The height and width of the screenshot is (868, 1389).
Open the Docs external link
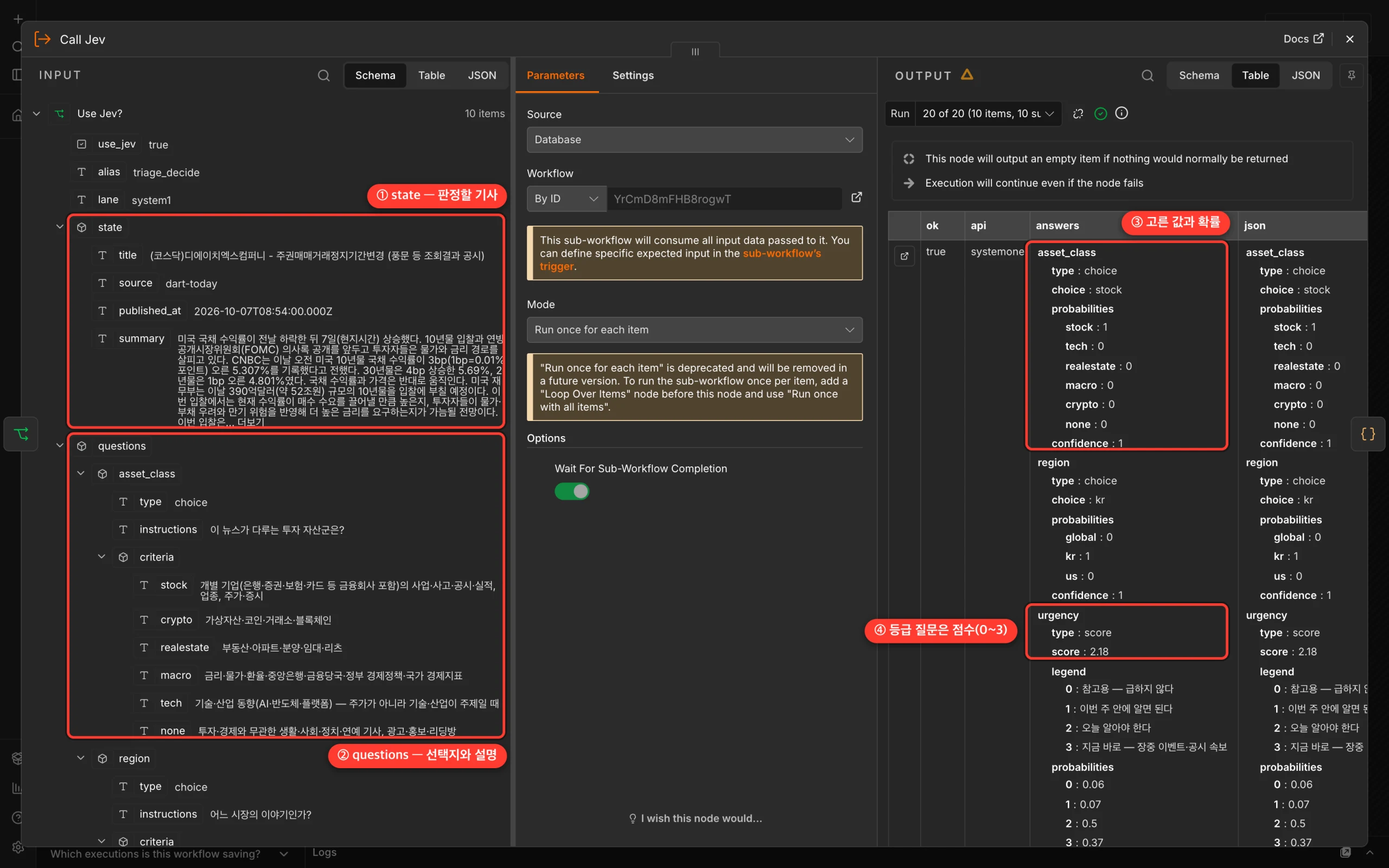pyautogui.click(x=1303, y=39)
